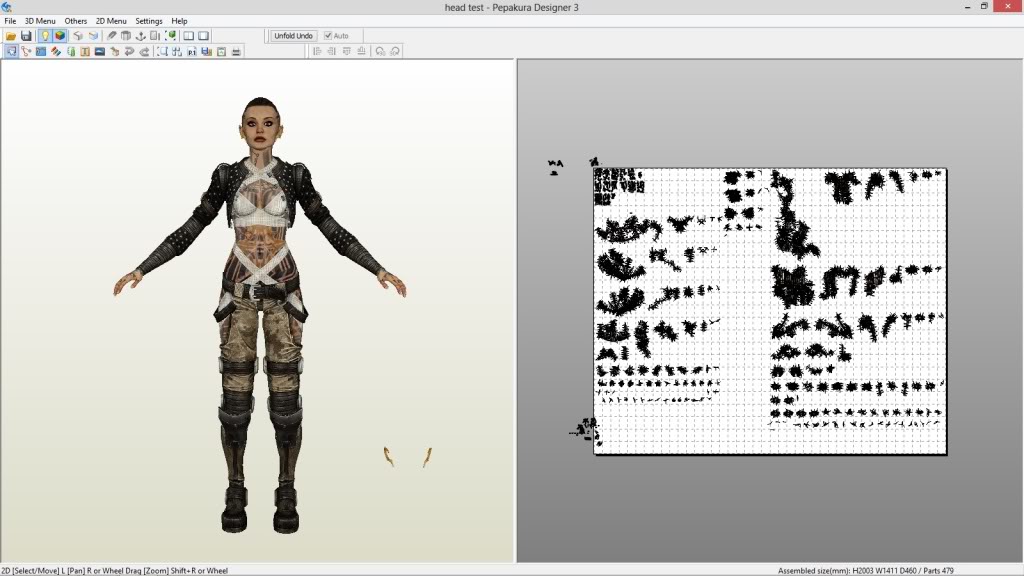Click the white unfolded pattern sheet
Viewport: 1024px width, 576px height.
point(770,312)
